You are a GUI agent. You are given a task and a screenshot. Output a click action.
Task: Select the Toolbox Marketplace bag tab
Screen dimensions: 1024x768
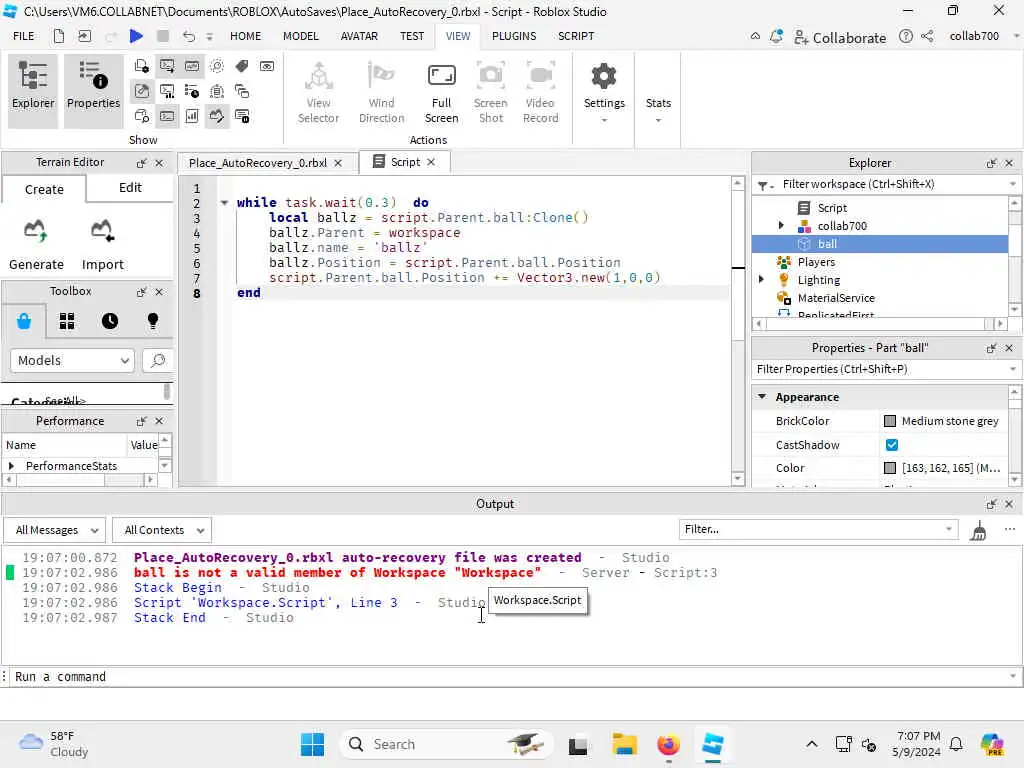pyautogui.click(x=24, y=321)
